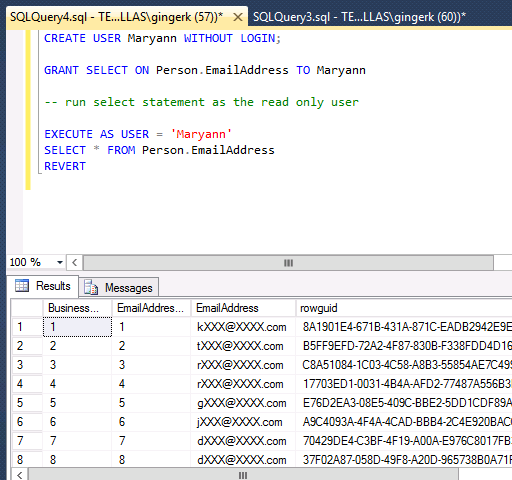Close the SQLQuery4.sql tab
This screenshot has width=512, height=480.
click(238, 17)
